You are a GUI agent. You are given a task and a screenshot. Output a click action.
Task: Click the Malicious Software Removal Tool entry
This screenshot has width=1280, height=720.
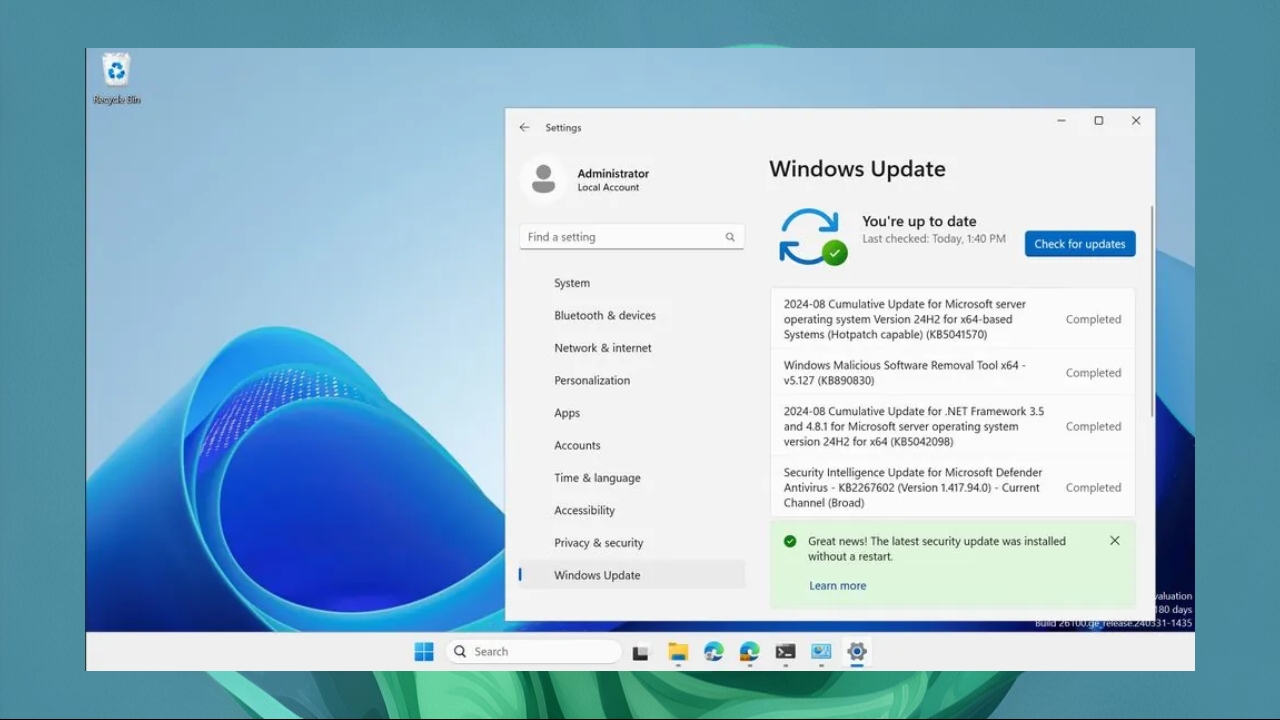(953, 373)
